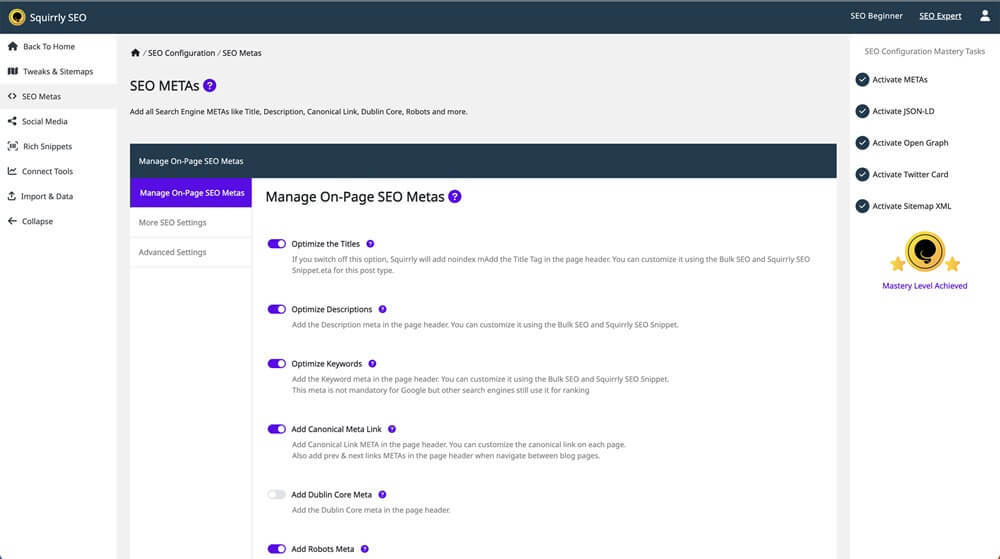Click Activate Twitter Card task label
This screenshot has height=559, width=1000.
coord(910,175)
